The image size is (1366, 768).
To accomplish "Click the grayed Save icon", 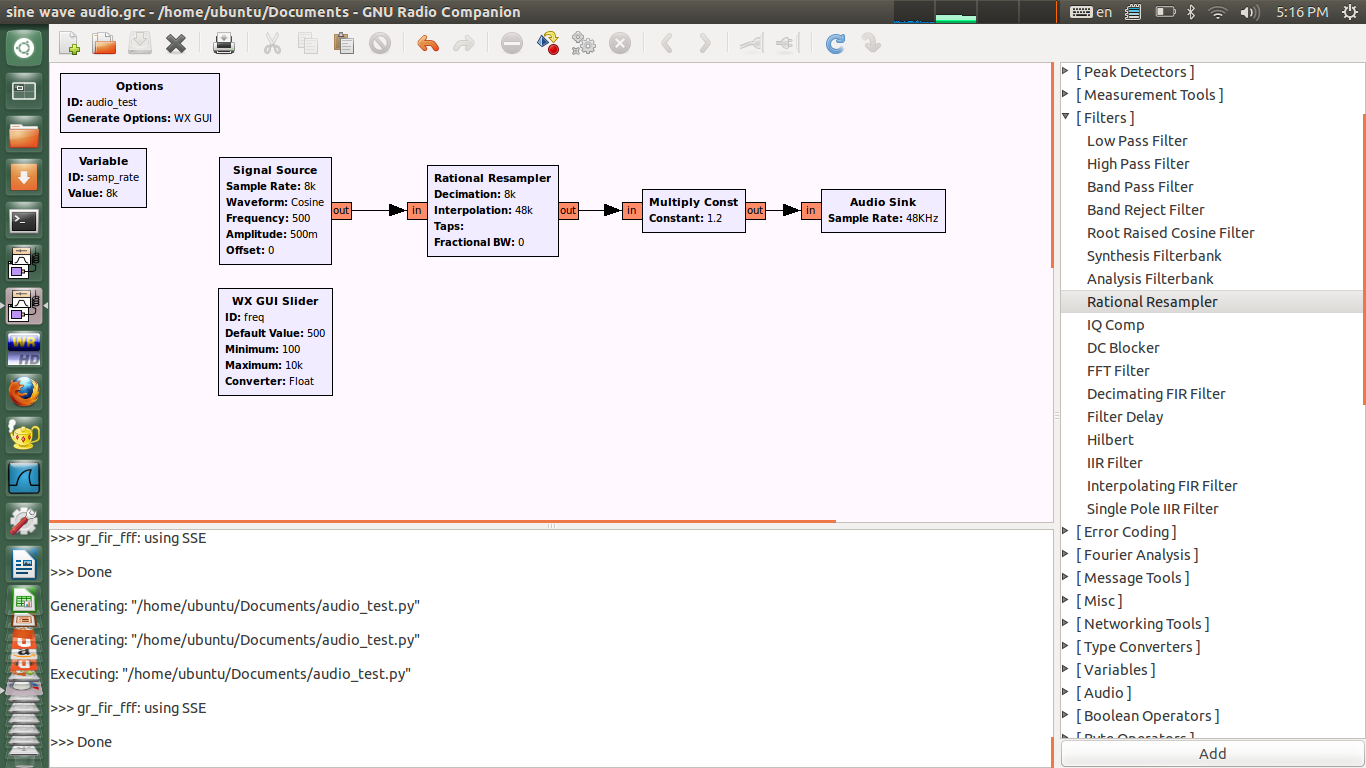I will click(140, 44).
